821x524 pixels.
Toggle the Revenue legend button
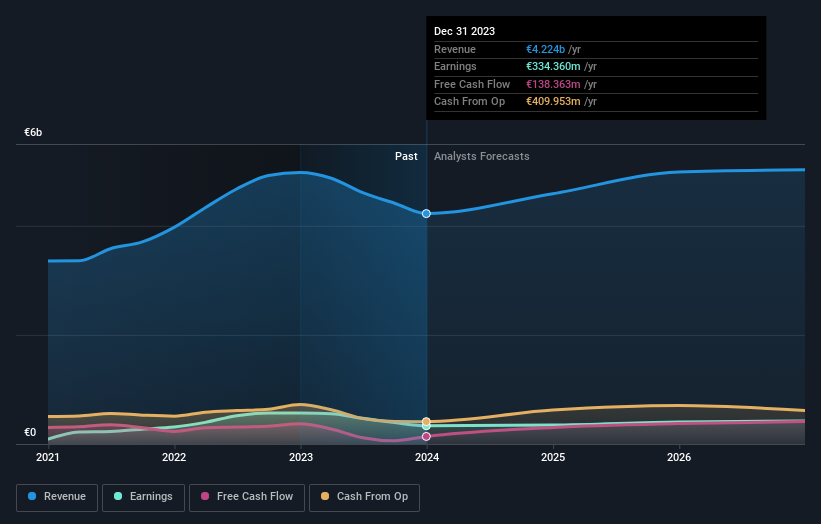click(x=57, y=497)
